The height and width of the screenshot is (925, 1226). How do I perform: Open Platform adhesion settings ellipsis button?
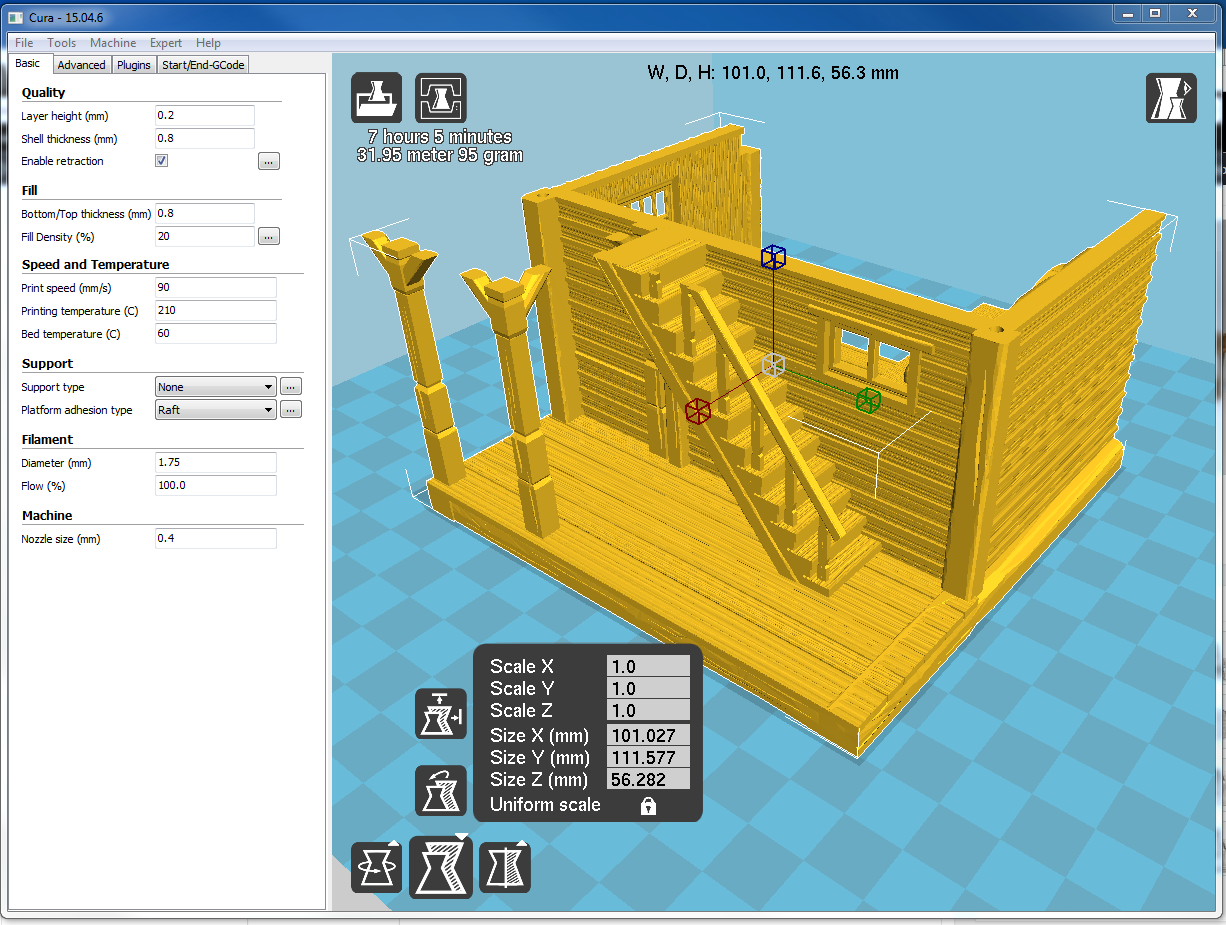pos(291,410)
